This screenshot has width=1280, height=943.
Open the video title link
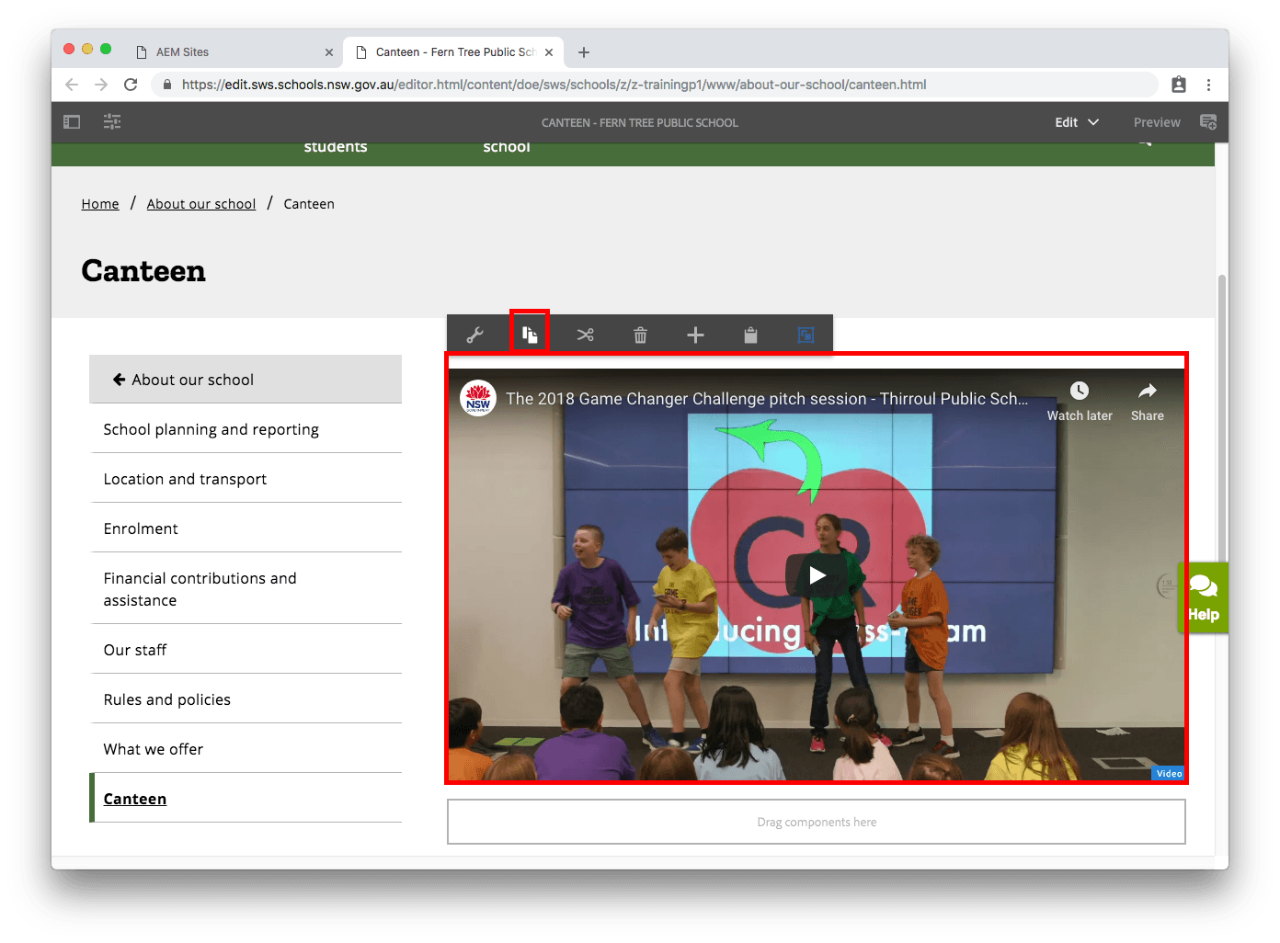[x=766, y=398]
